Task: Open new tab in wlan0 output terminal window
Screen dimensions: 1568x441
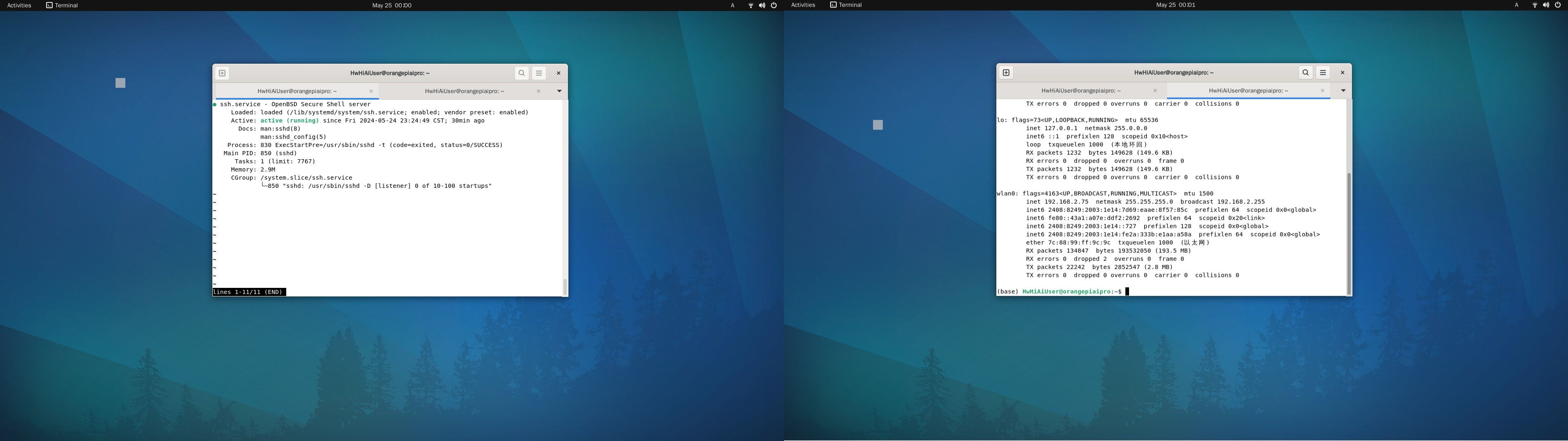Action: (x=1006, y=73)
